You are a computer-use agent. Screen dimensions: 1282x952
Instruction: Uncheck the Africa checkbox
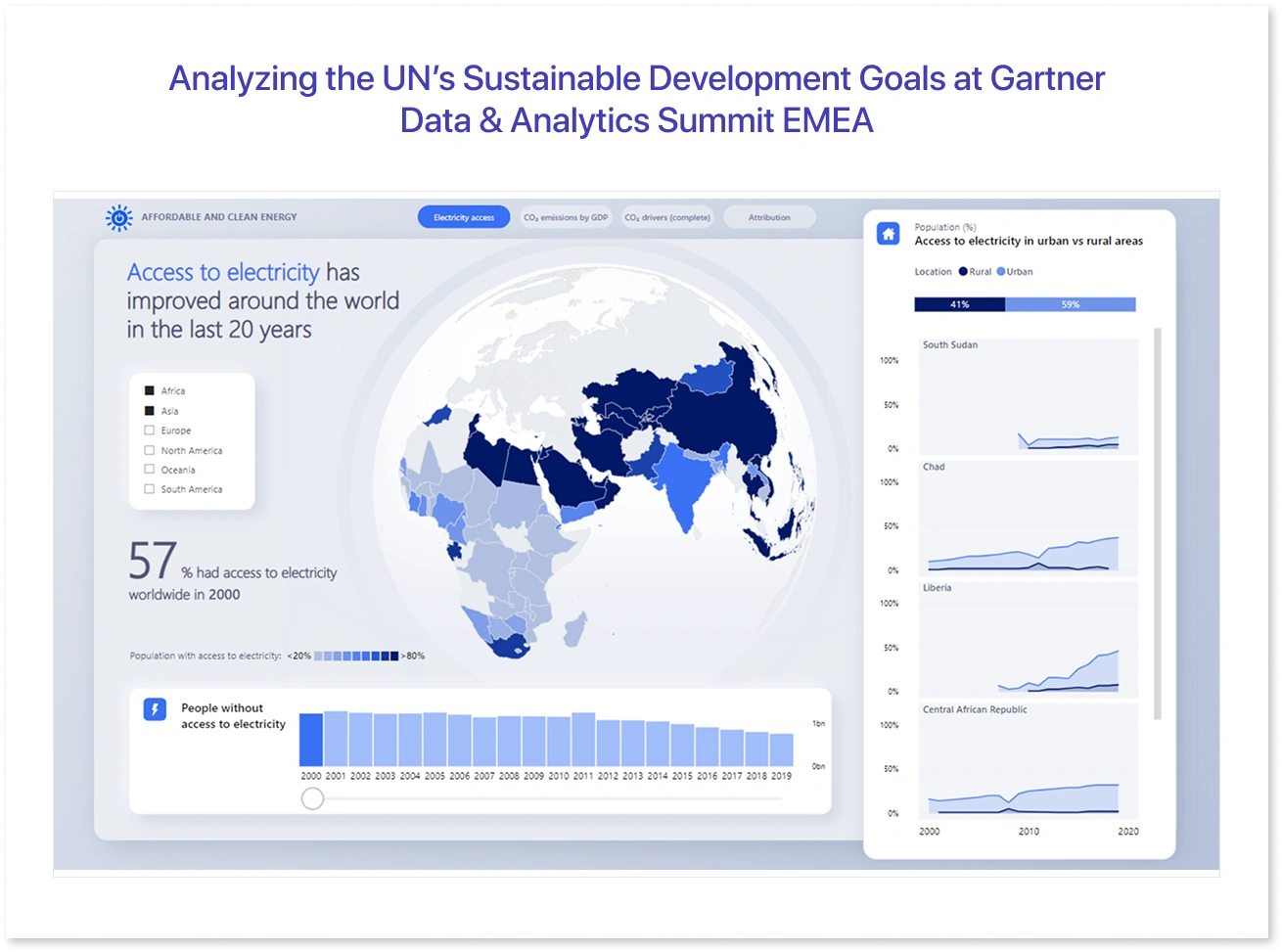150,390
